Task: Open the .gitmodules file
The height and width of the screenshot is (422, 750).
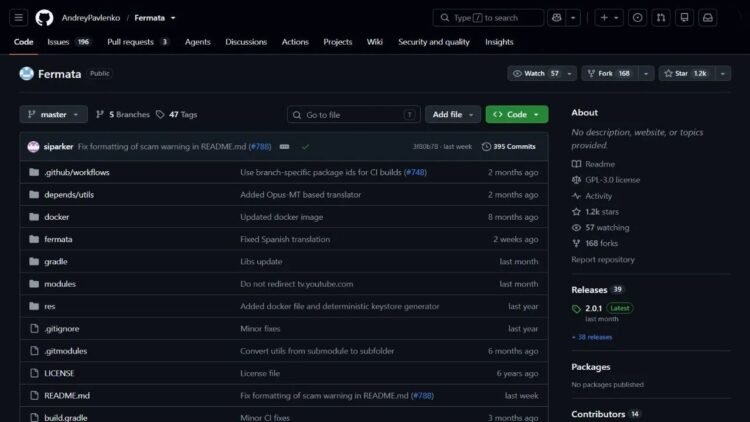Action: coord(66,351)
